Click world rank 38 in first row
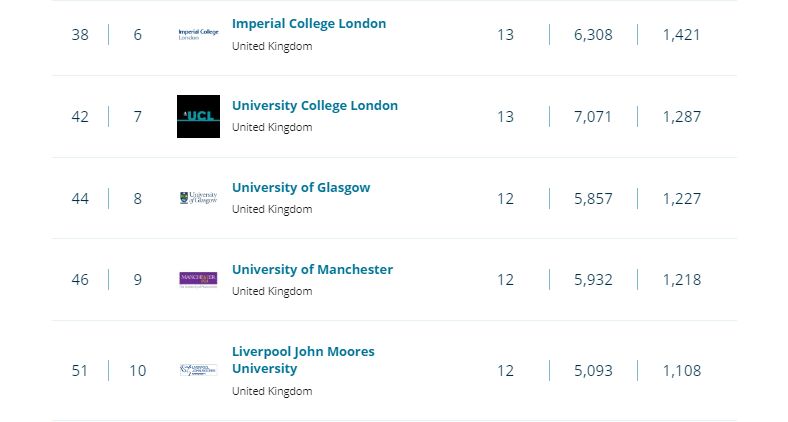 point(80,35)
